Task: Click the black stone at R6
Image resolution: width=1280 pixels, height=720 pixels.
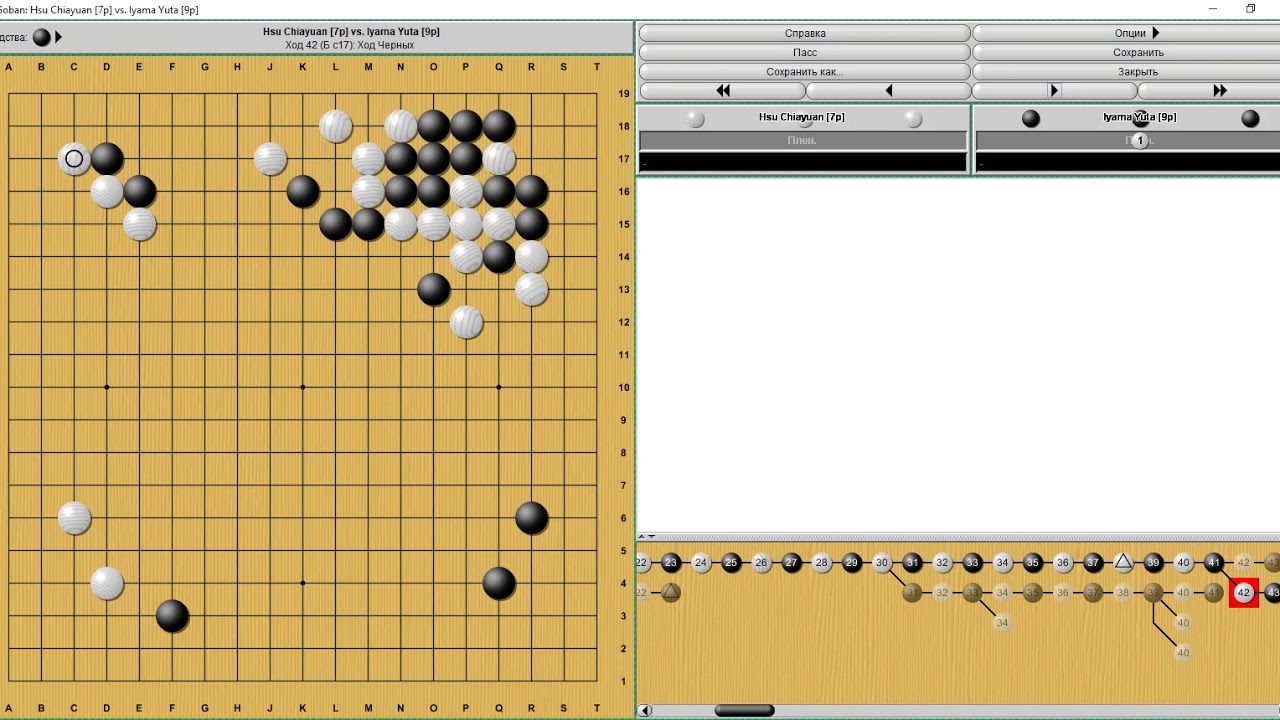Action: (531, 518)
